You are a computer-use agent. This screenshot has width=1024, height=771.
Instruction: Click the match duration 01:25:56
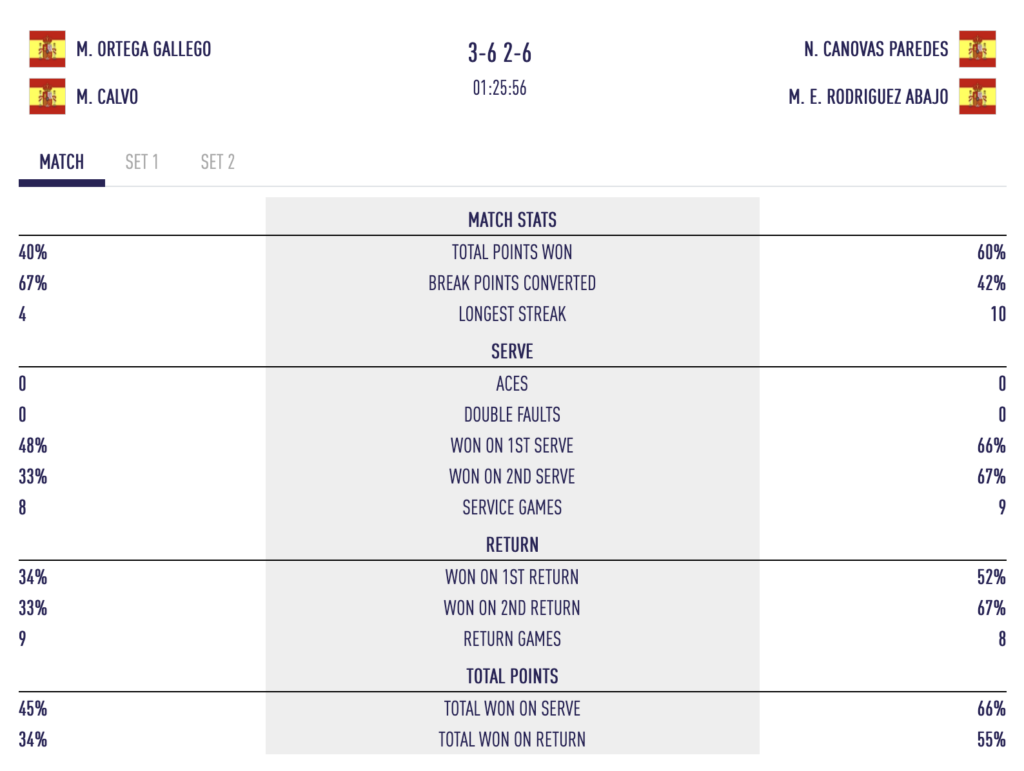(x=500, y=88)
